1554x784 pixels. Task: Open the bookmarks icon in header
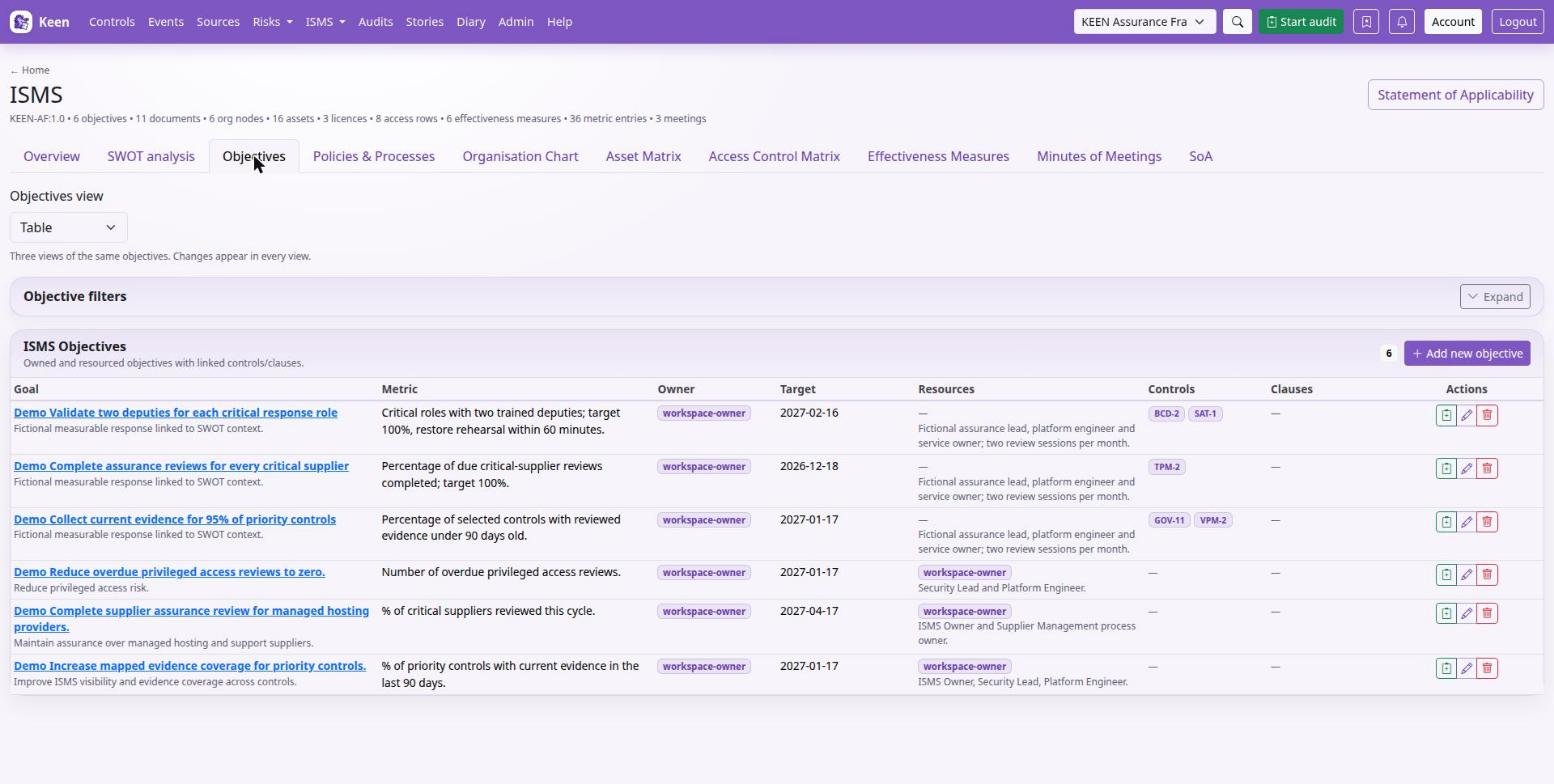(x=1366, y=22)
